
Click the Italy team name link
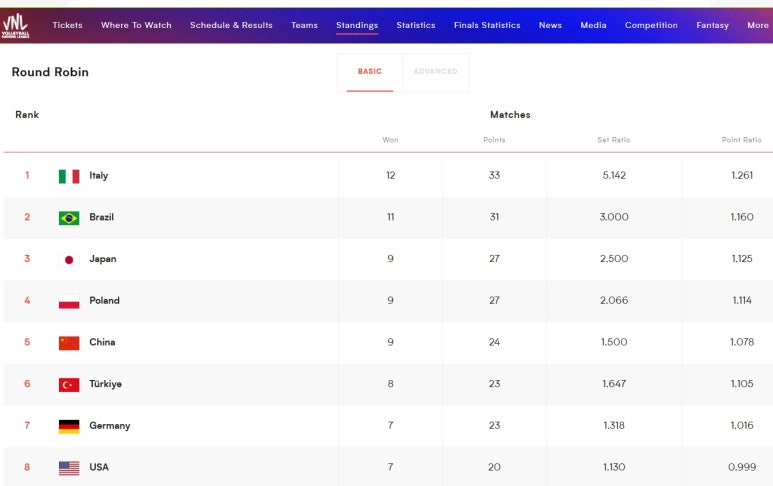[99, 176]
